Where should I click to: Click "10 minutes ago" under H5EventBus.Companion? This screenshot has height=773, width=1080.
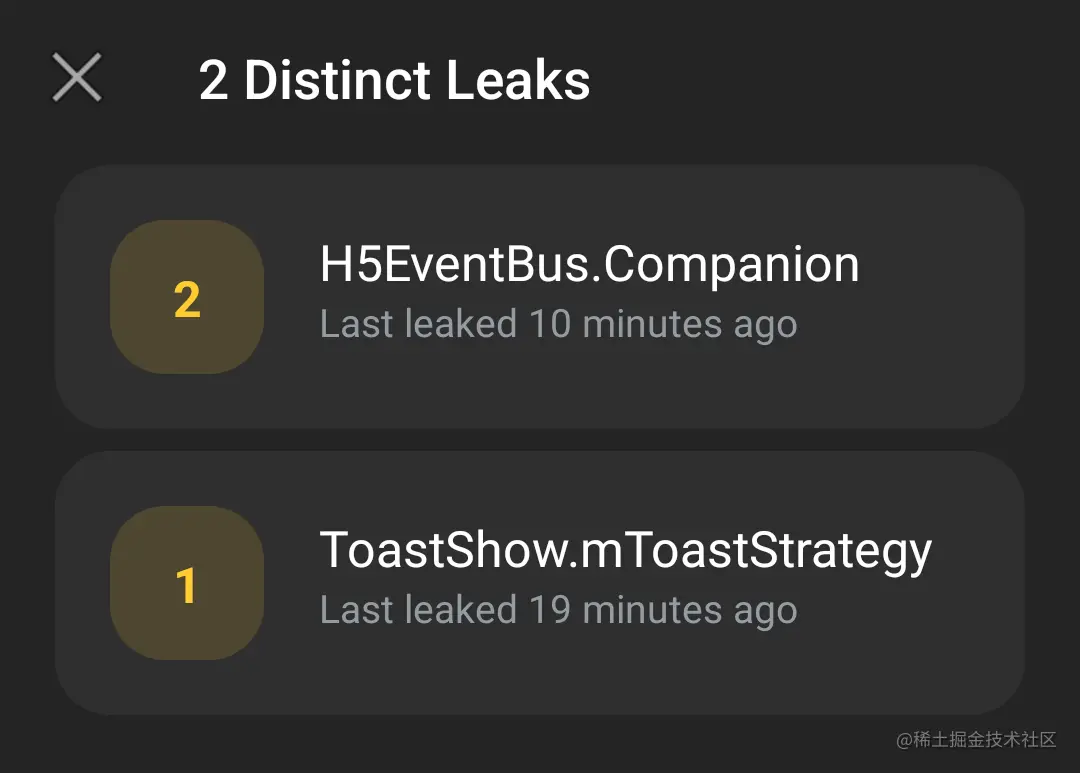tap(663, 324)
